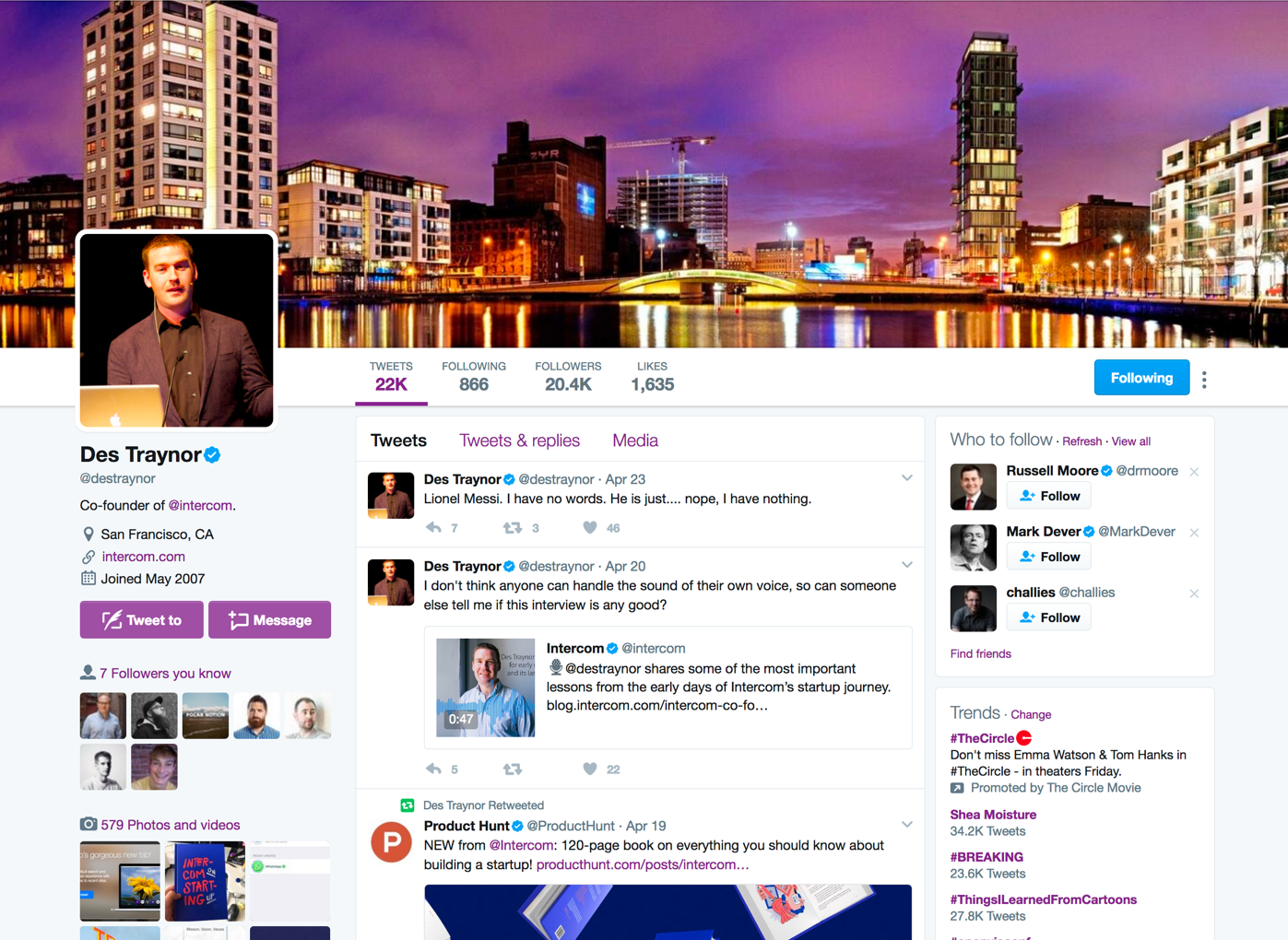
Task: Follow Mark Dever
Action: (x=1049, y=557)
